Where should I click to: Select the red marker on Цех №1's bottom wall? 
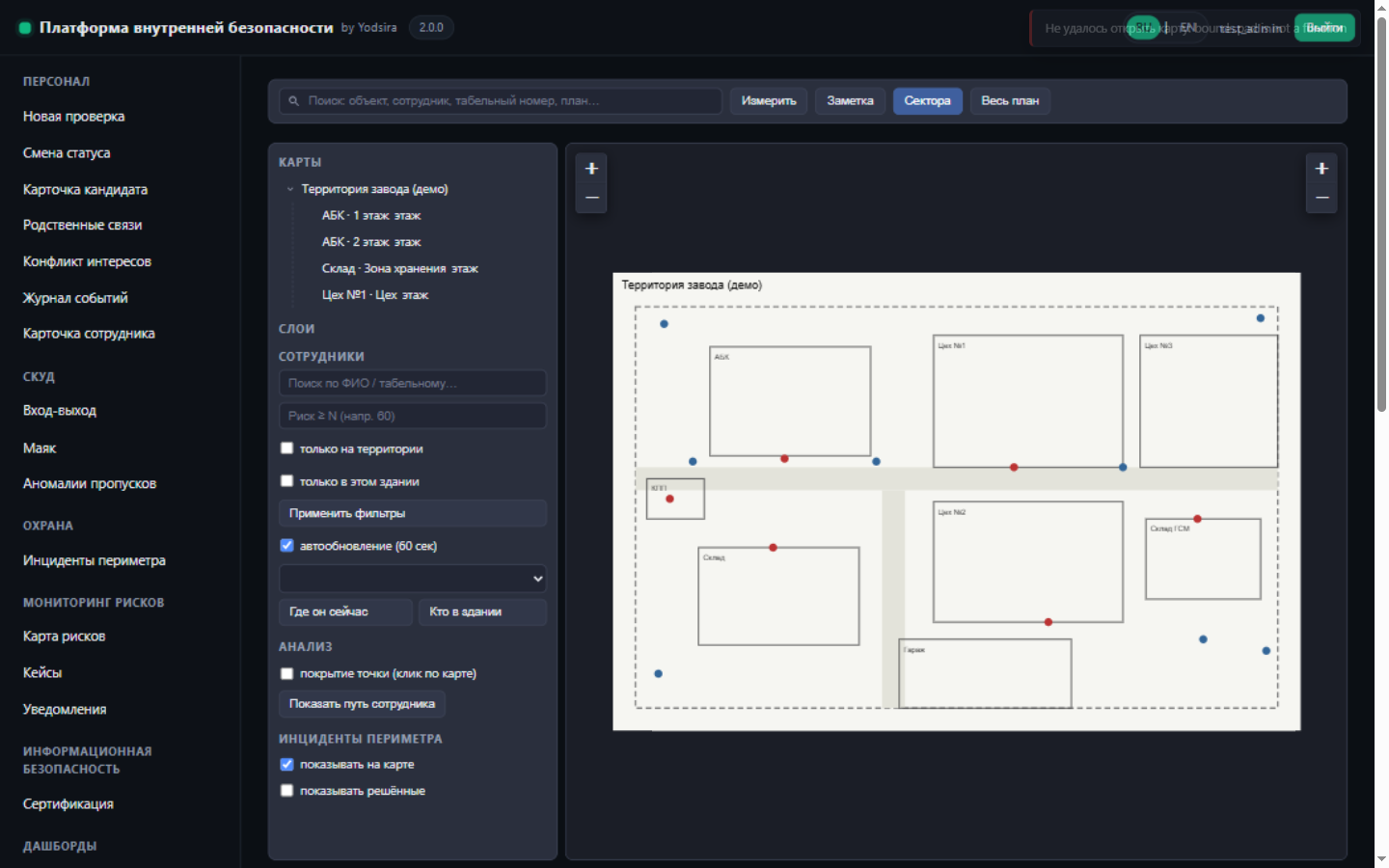click(x=1014, y=467)
